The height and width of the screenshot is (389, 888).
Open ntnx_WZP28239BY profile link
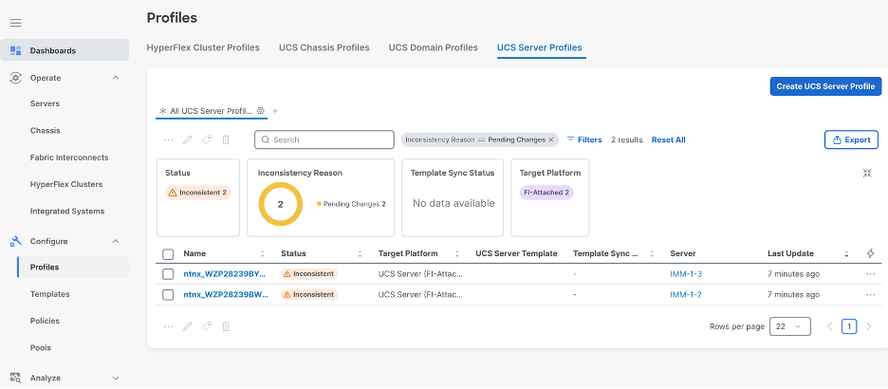coord(225,274)
